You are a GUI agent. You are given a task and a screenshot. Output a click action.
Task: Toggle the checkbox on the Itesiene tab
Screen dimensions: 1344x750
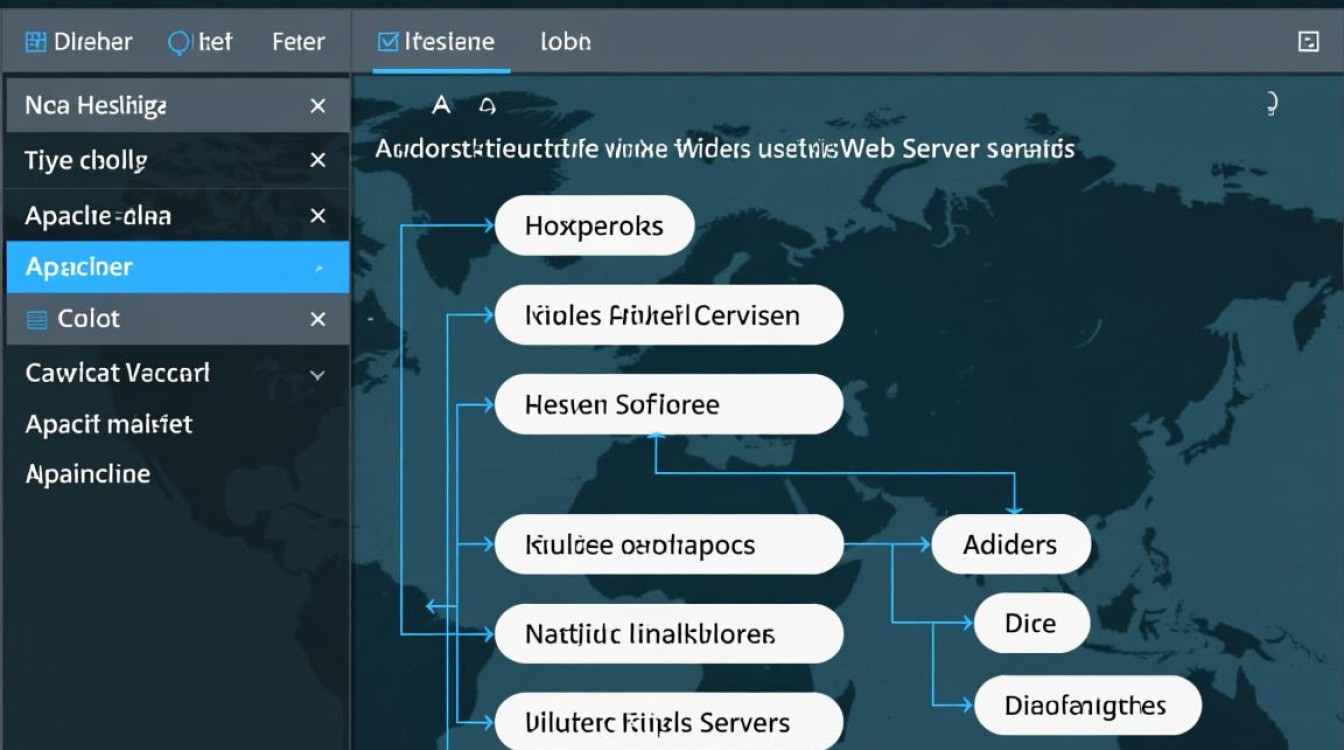click(x=388, y=42)
